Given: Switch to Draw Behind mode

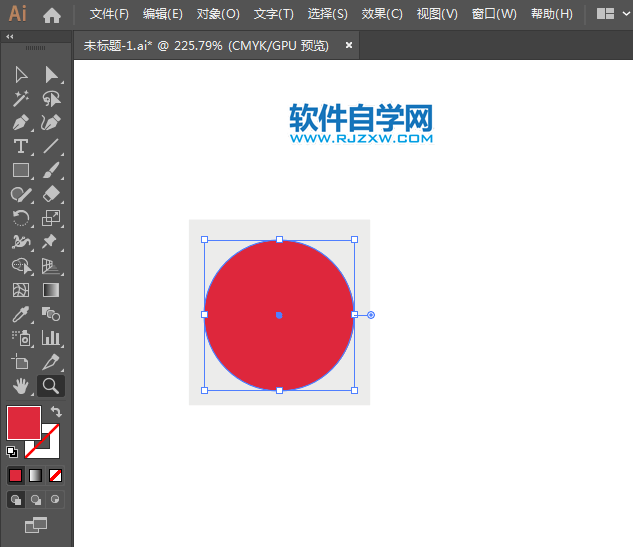Looking at the screenshot, I should point(36,499).
